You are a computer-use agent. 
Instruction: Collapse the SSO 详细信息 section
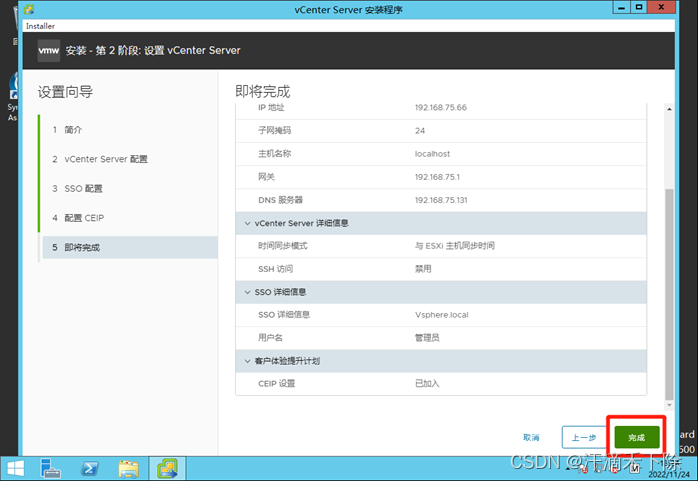[248, 291]
